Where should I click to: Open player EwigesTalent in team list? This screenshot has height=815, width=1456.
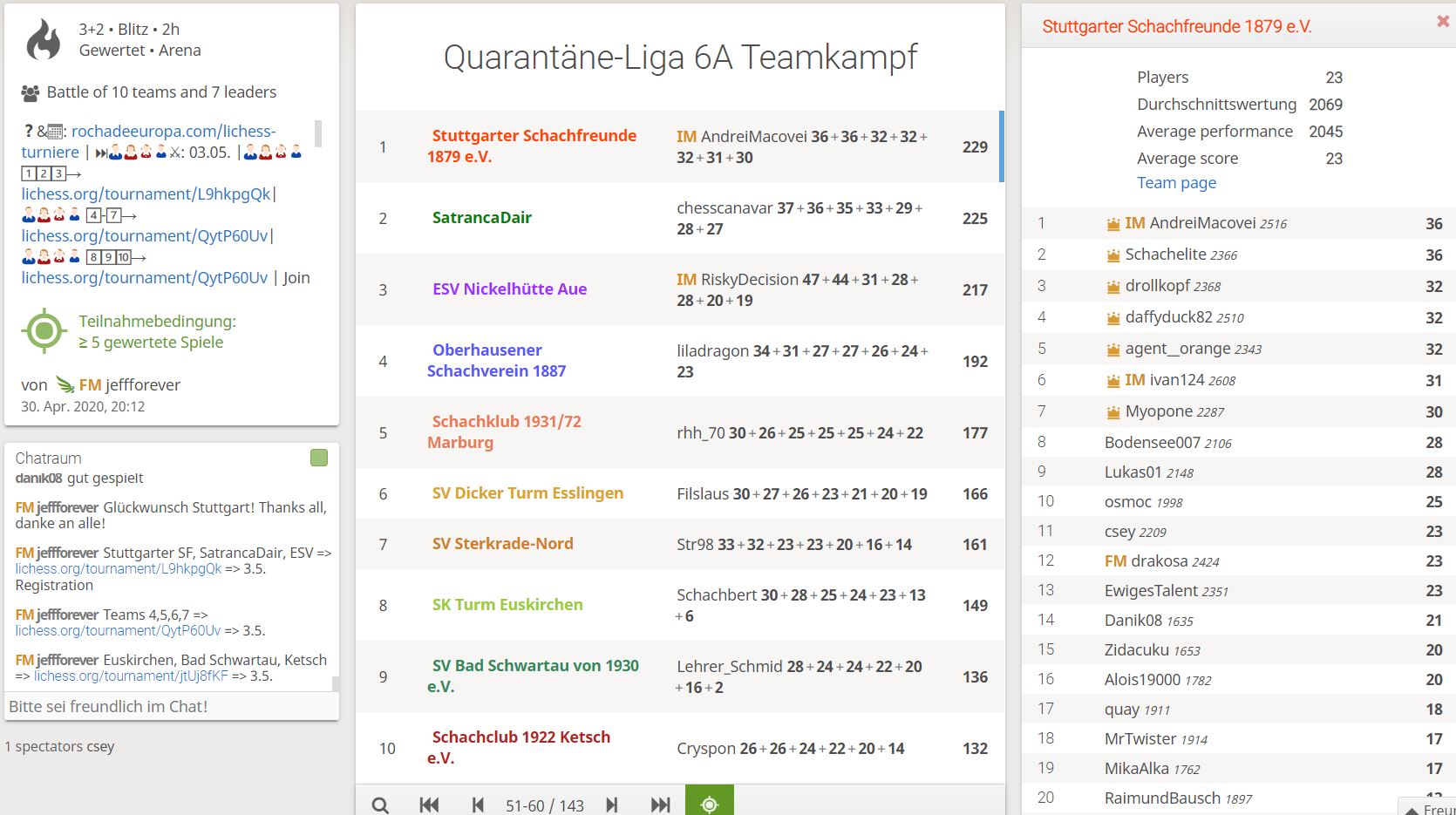pos(1238,590)
